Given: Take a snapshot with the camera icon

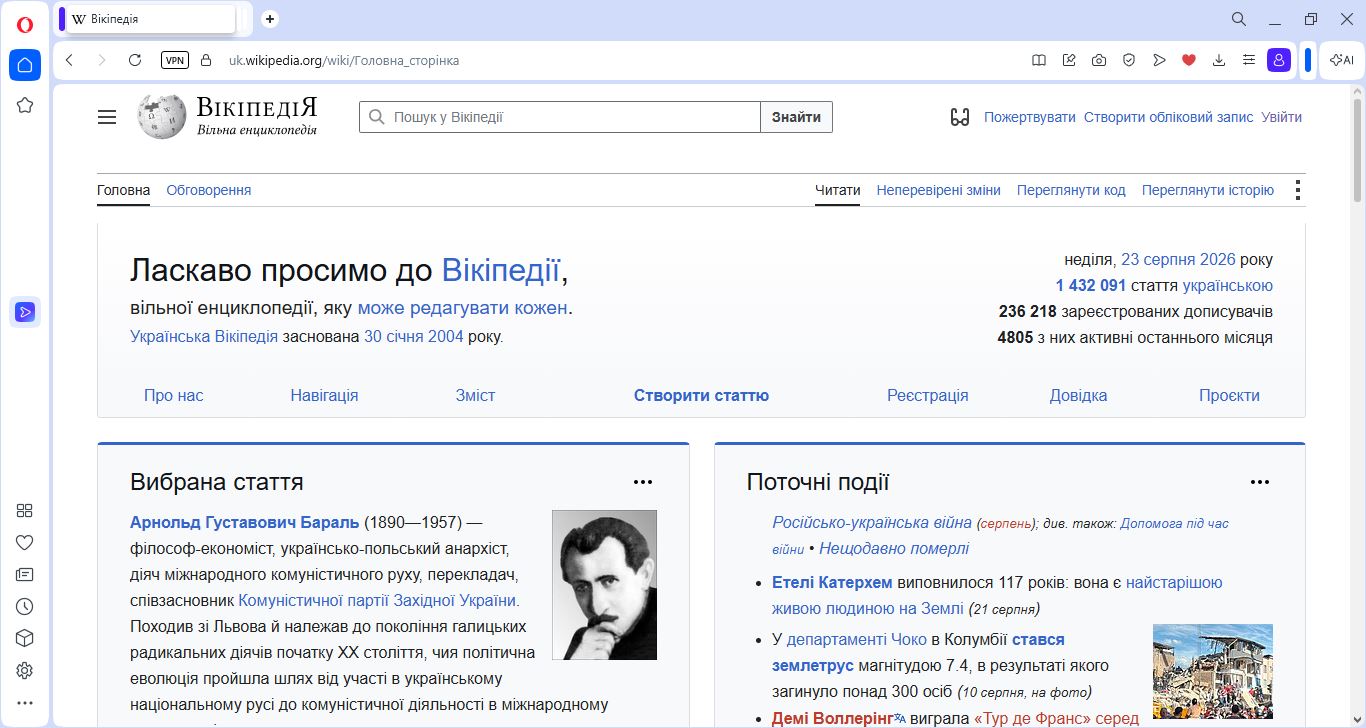Looking at the screenshot, I should (x=1099, y=60).
